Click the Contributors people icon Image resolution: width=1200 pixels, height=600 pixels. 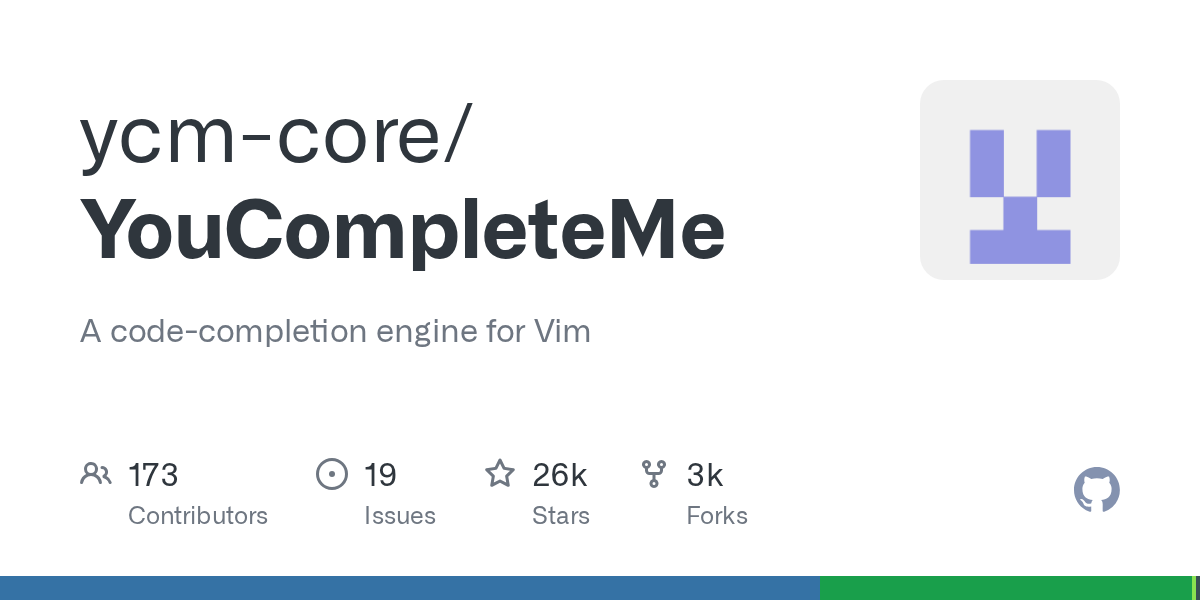[96, 473]
